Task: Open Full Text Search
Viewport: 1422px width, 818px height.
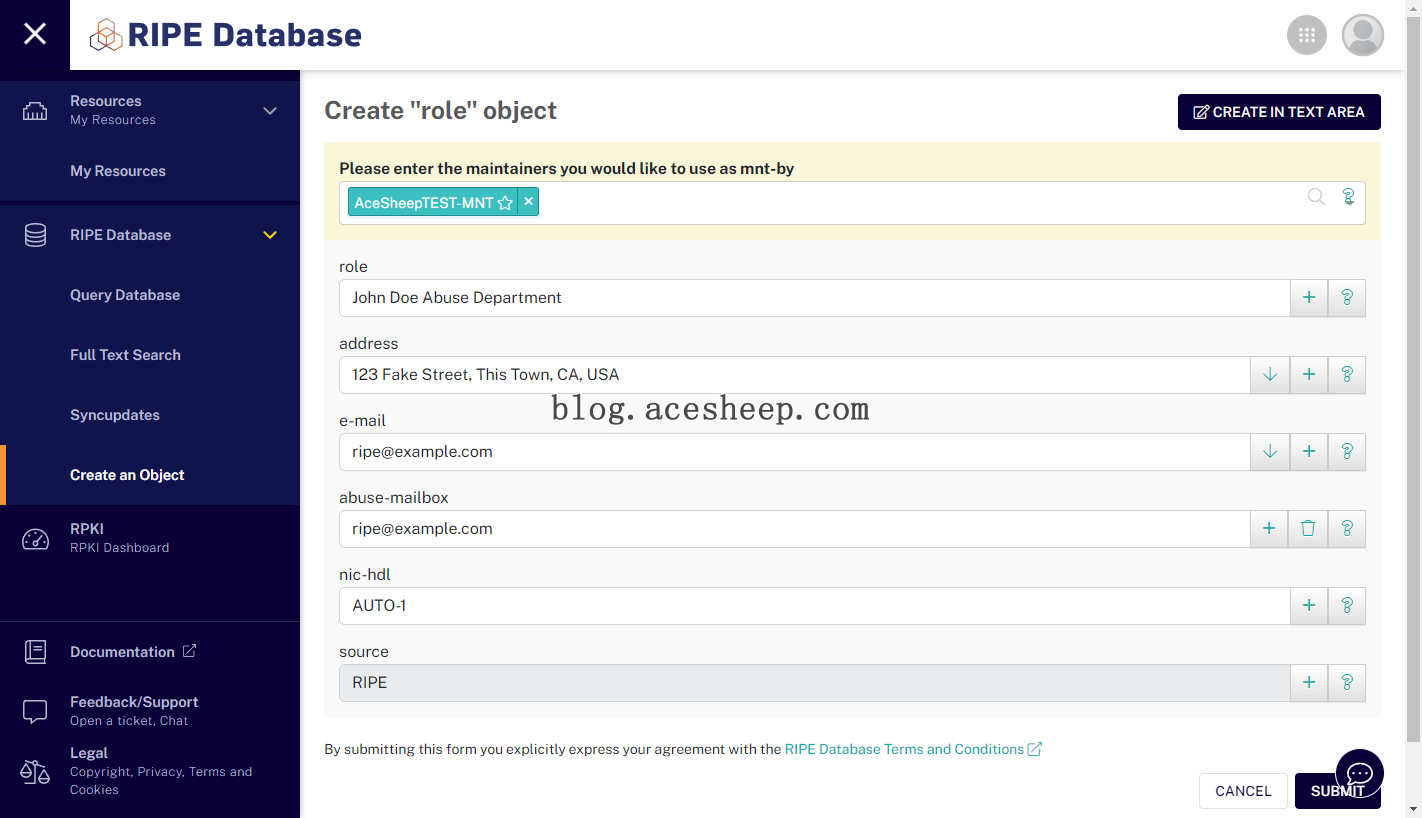Action: point(125,355)
